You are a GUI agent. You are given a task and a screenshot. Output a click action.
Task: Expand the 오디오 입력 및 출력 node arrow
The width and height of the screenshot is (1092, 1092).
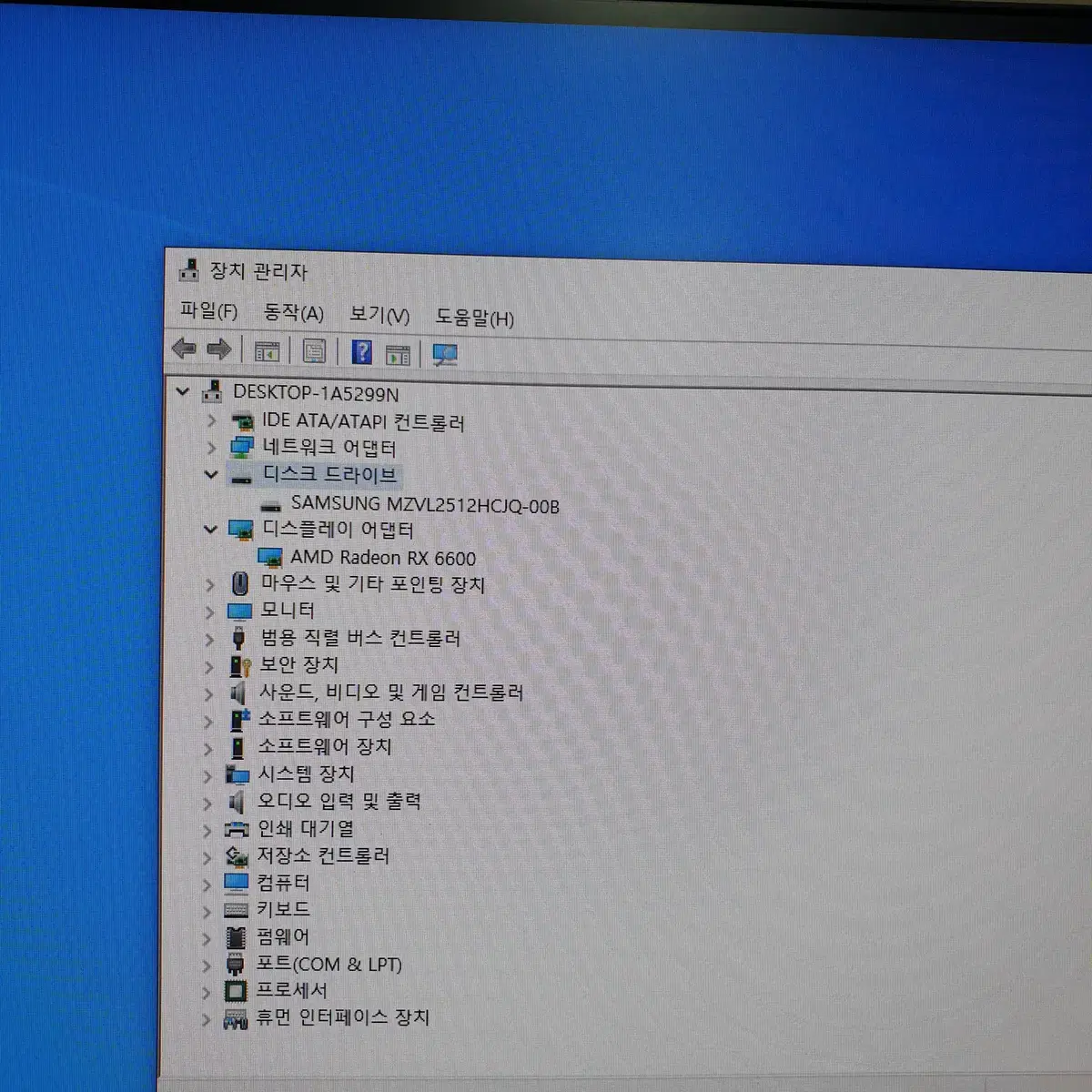[x=207, y=803]
